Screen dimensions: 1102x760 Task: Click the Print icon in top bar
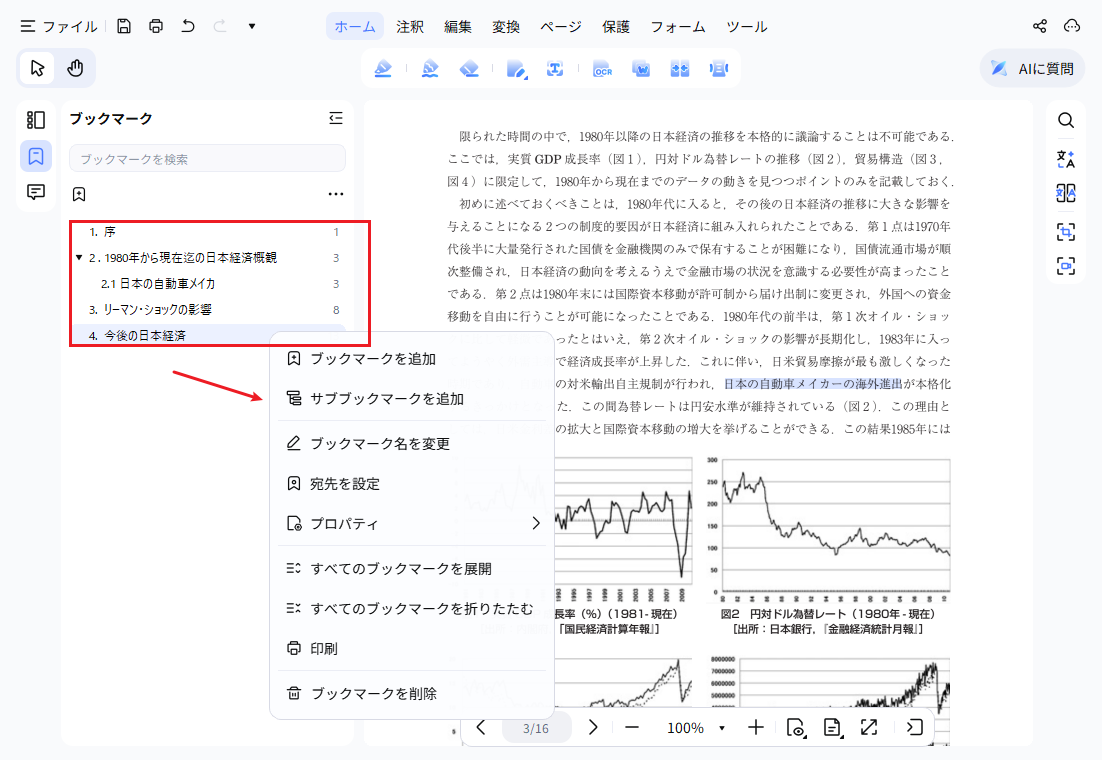coord(156,27)
